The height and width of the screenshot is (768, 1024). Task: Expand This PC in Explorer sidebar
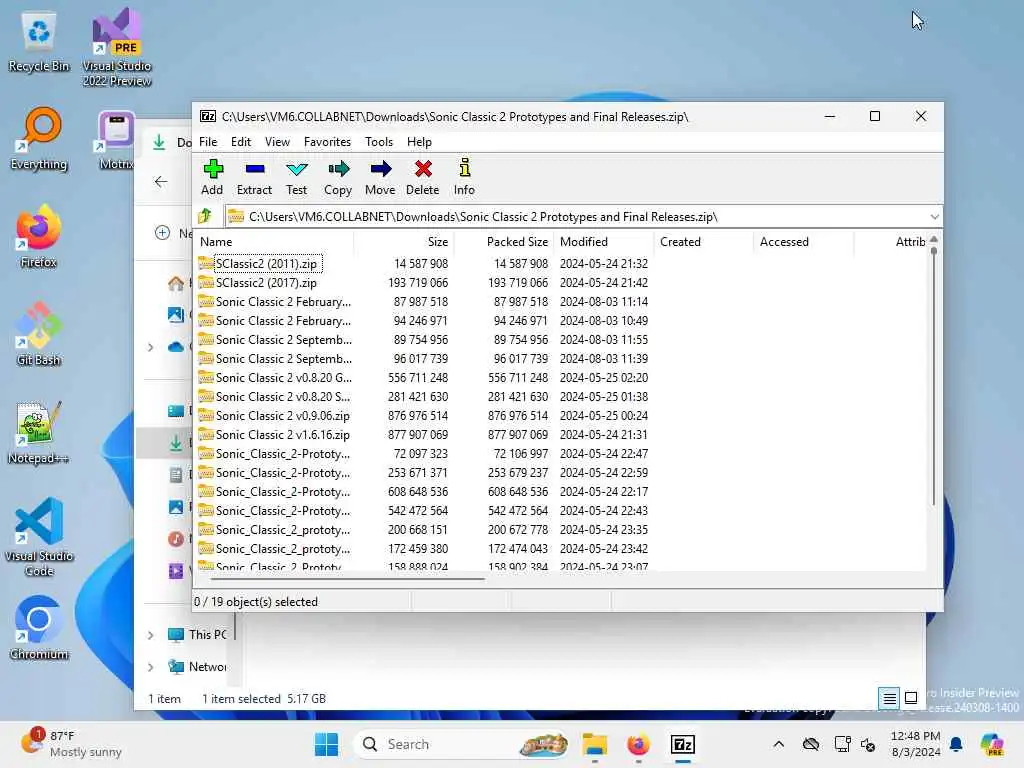click(x=151, y=635)
